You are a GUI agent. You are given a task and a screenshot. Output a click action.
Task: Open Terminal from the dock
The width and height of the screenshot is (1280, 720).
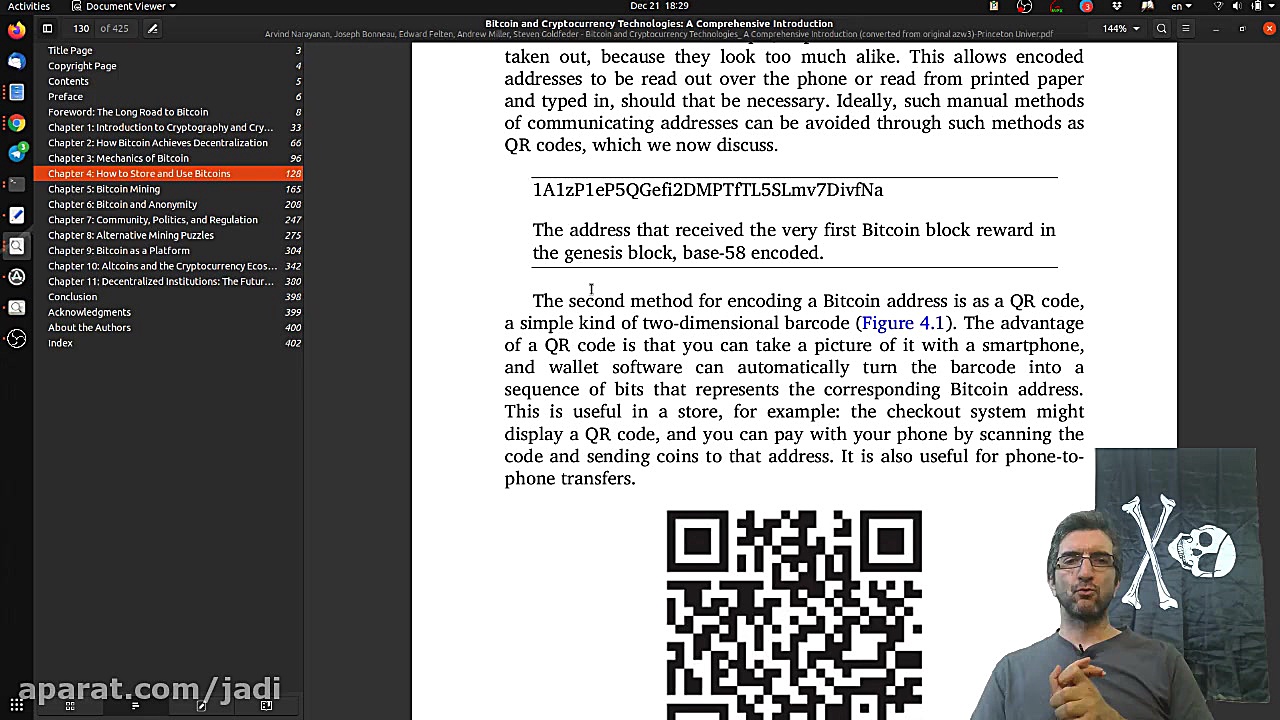16,184
